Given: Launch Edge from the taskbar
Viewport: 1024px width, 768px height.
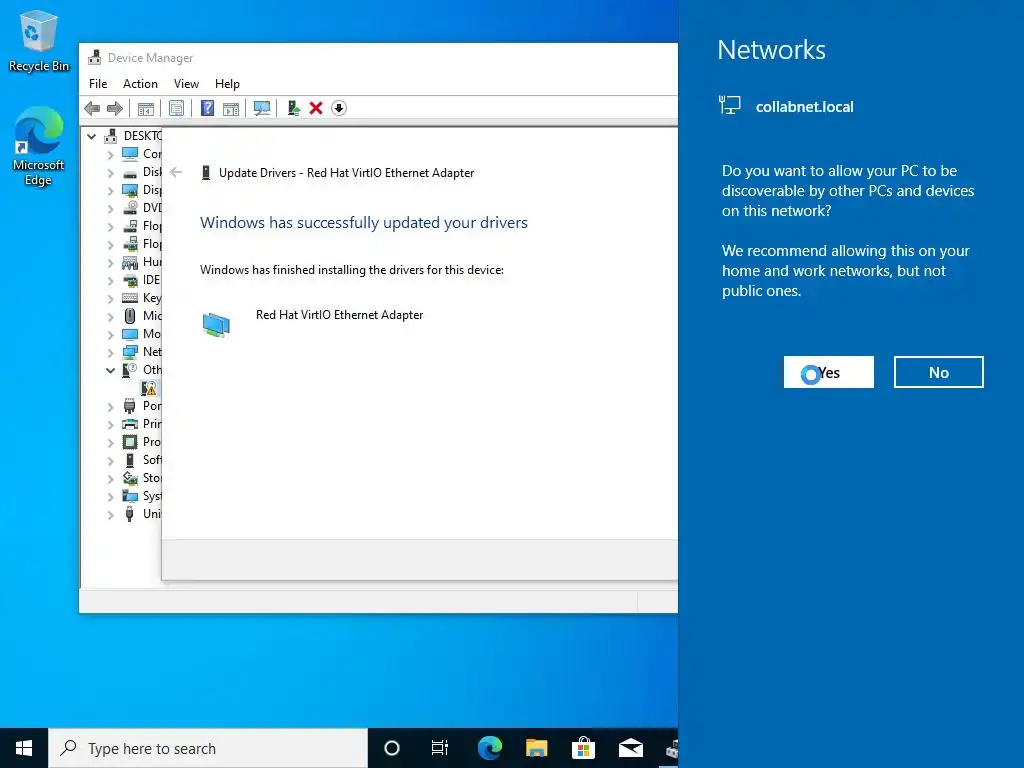Looking at the screenshot, I should coord(489,748).
